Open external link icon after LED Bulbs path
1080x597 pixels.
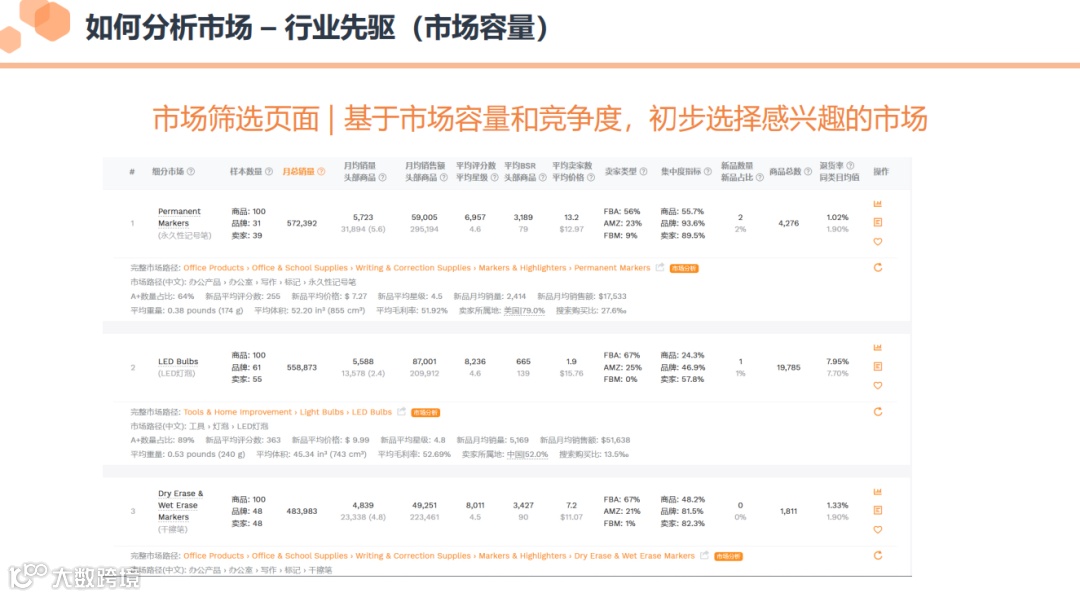pyautogui.click(x=402, y=412)
